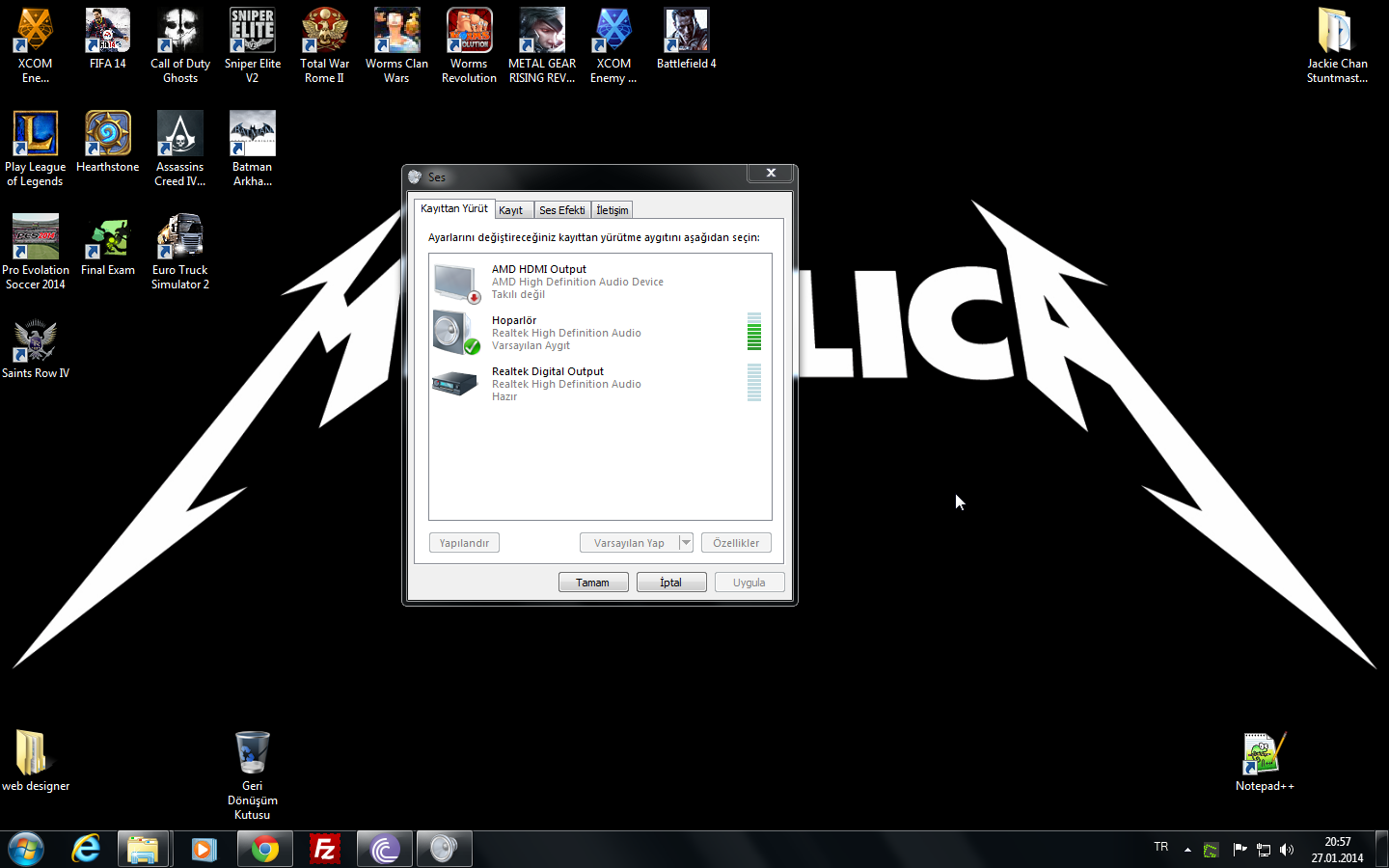
Task: Click the Yapılandır button
Action: point(464,543)
